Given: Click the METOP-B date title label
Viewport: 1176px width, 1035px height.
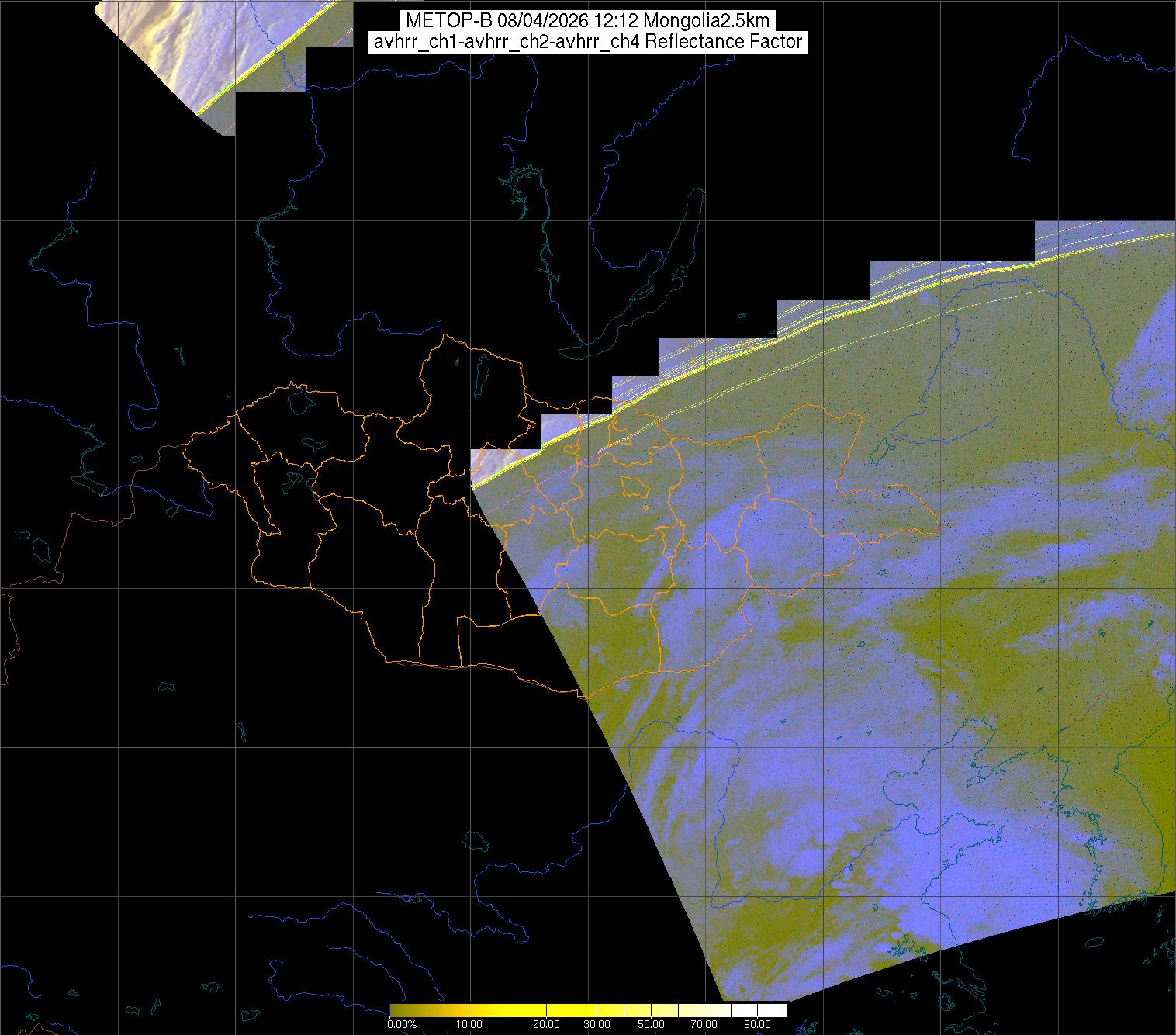Looking at the screenshot, I should click(x=586, y=21).
